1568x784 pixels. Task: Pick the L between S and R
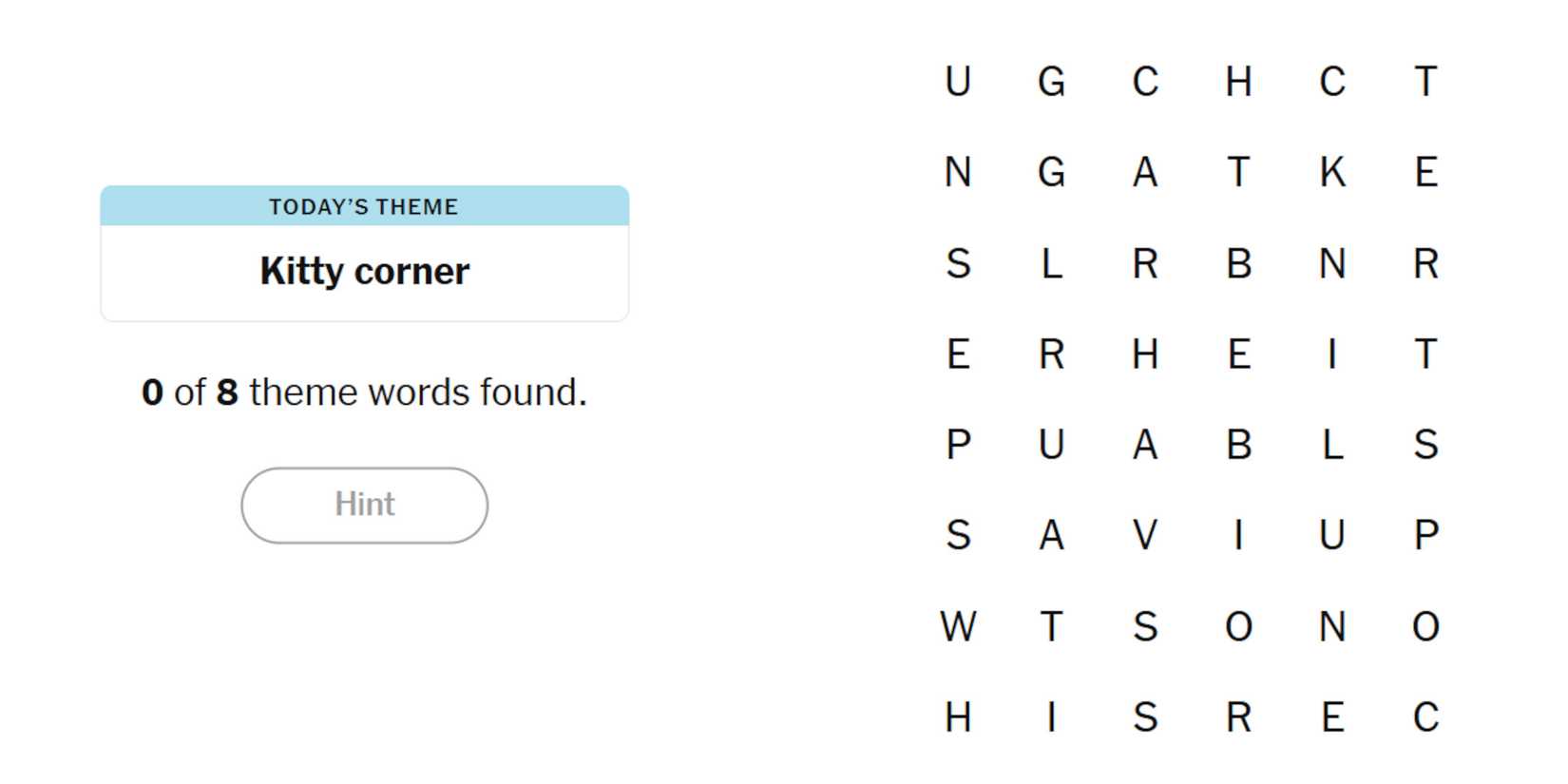[1051, 263]
